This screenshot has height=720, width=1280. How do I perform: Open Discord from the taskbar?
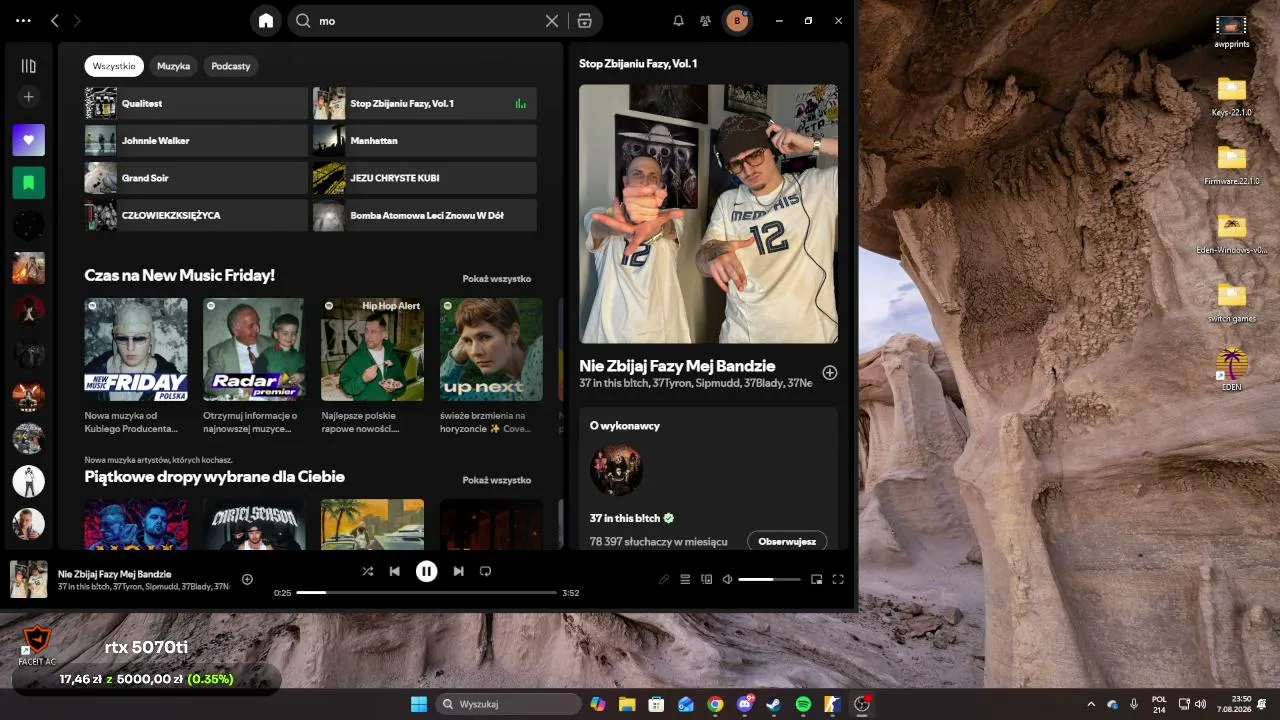pyautogui.click(x=744, y=704)
